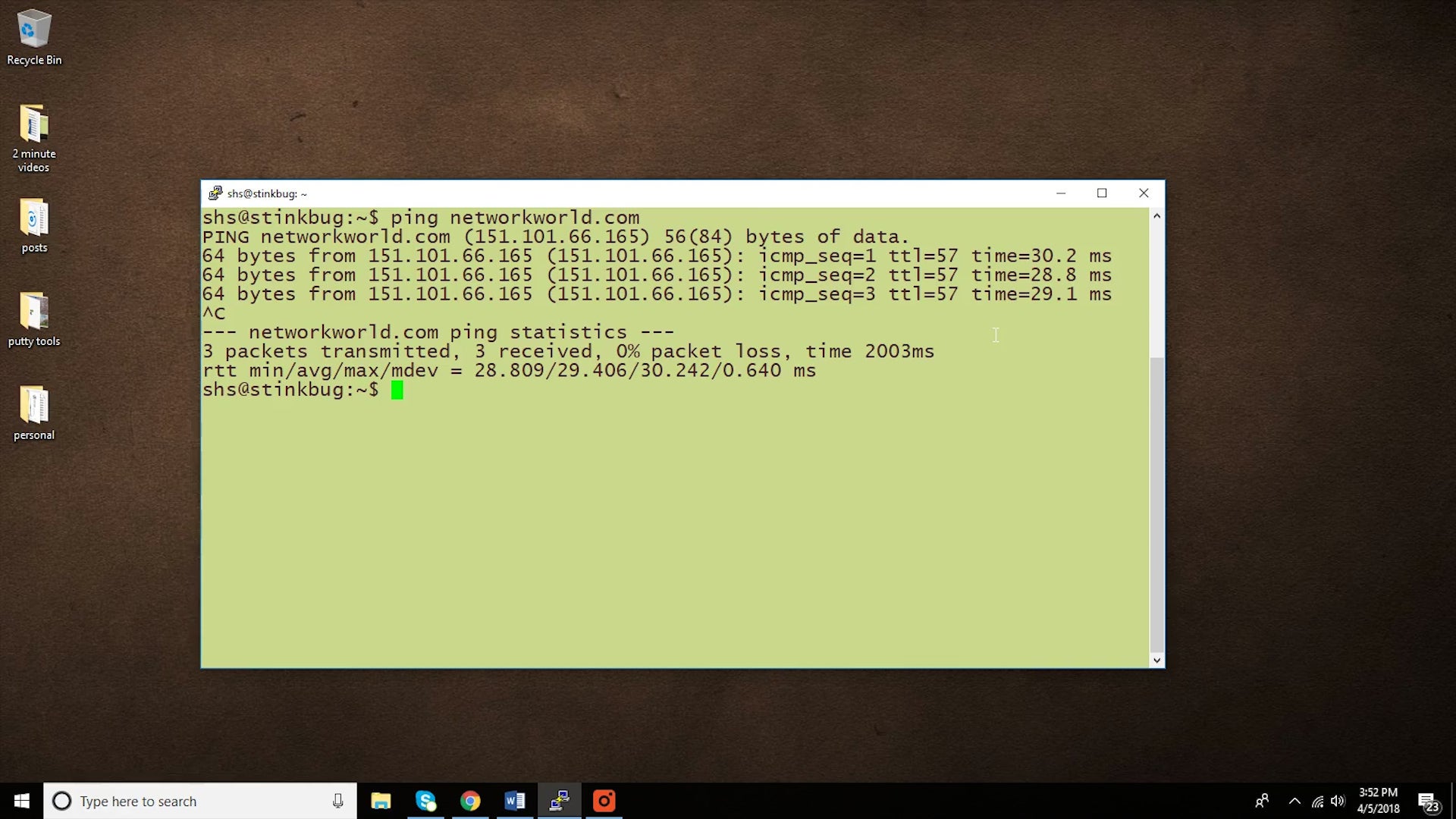
Task: Select the personal folder icon
Action: 33,413
